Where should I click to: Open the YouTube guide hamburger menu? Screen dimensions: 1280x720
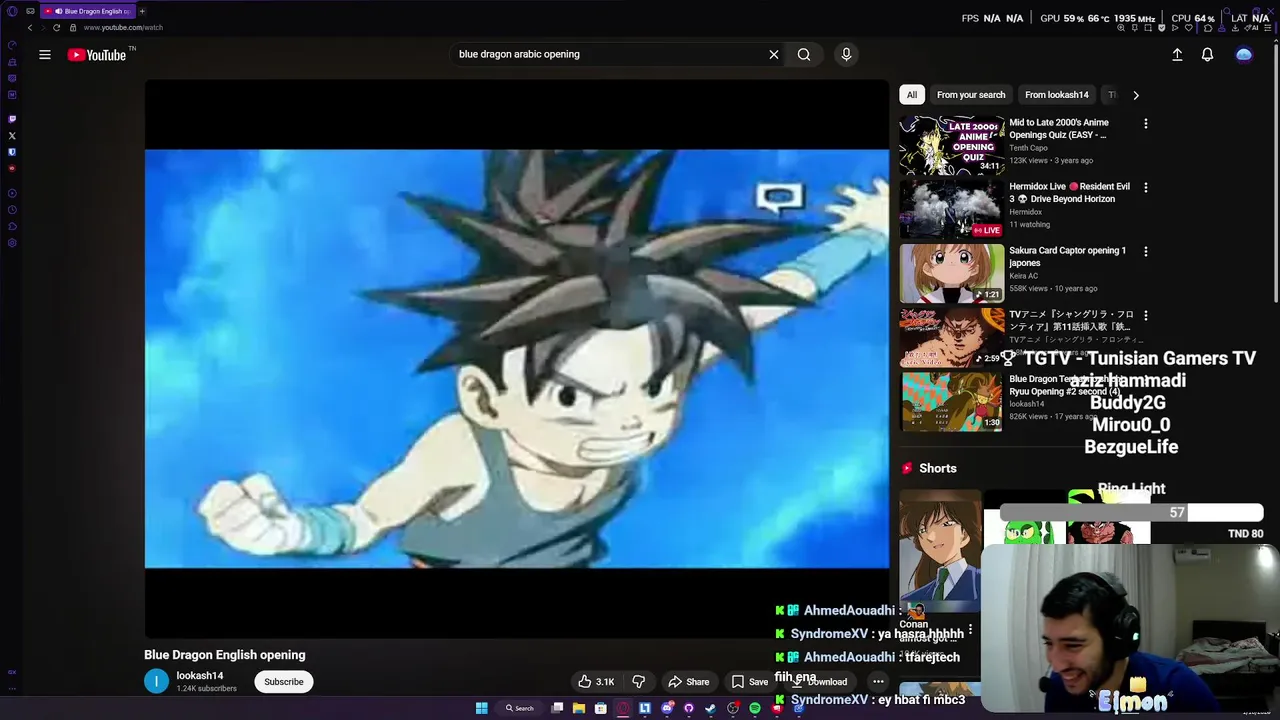45,55
